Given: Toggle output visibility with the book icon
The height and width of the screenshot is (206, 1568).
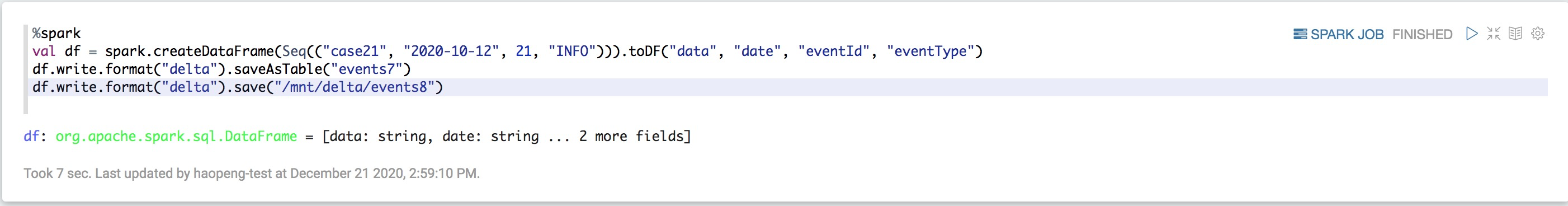Looking at the screenshot, I should 1515,34.
